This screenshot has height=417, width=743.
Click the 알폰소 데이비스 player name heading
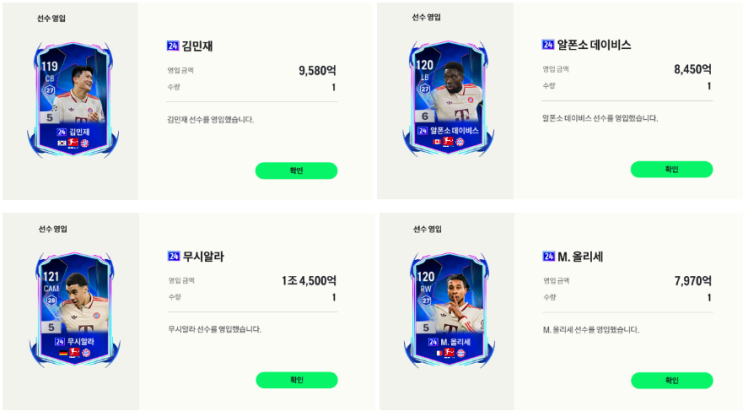(594, 45)
